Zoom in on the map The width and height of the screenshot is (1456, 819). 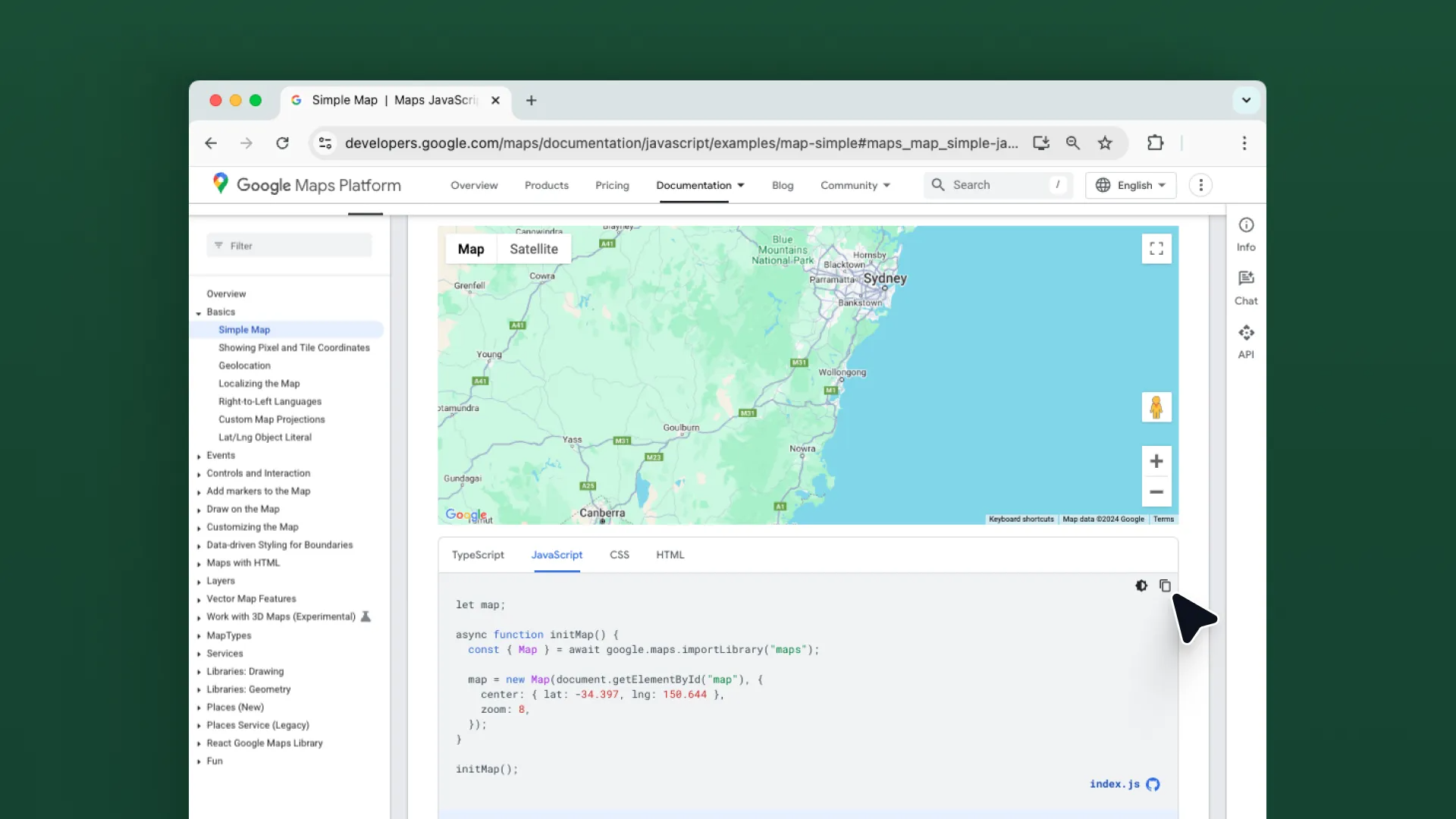(1156, 461)
